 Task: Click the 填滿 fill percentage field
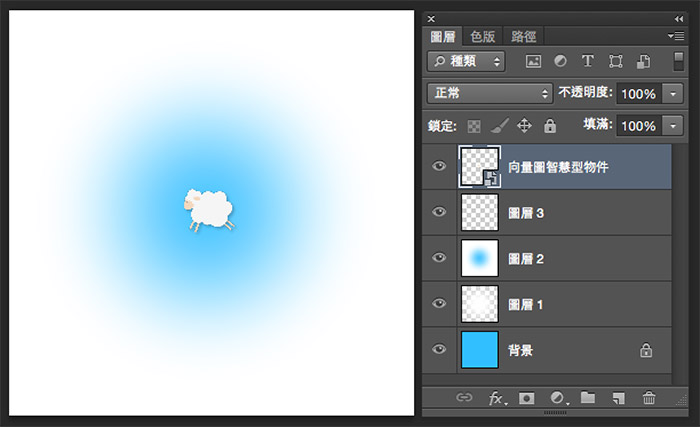coord(637,126)
